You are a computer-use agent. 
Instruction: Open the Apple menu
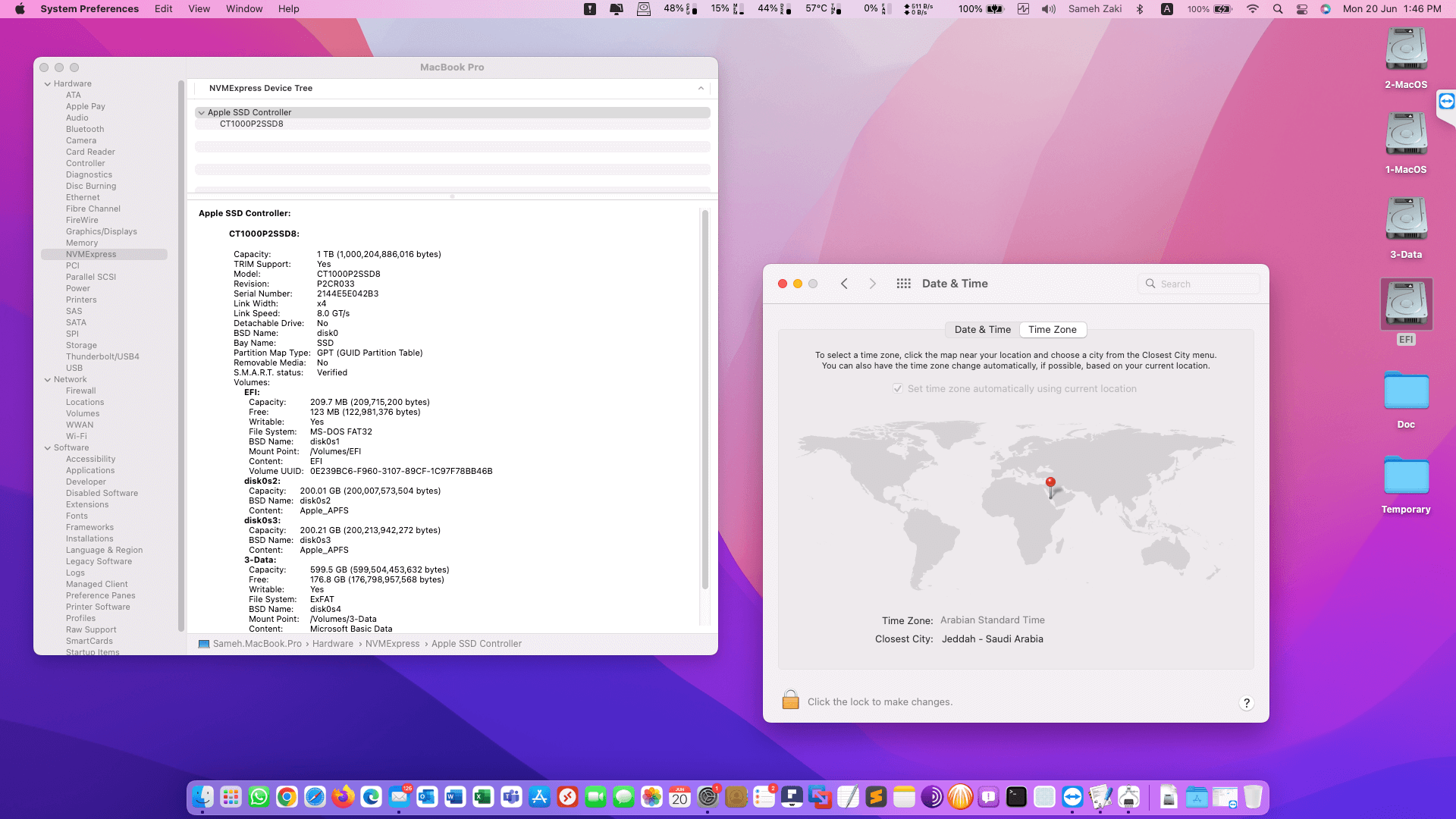20,9
